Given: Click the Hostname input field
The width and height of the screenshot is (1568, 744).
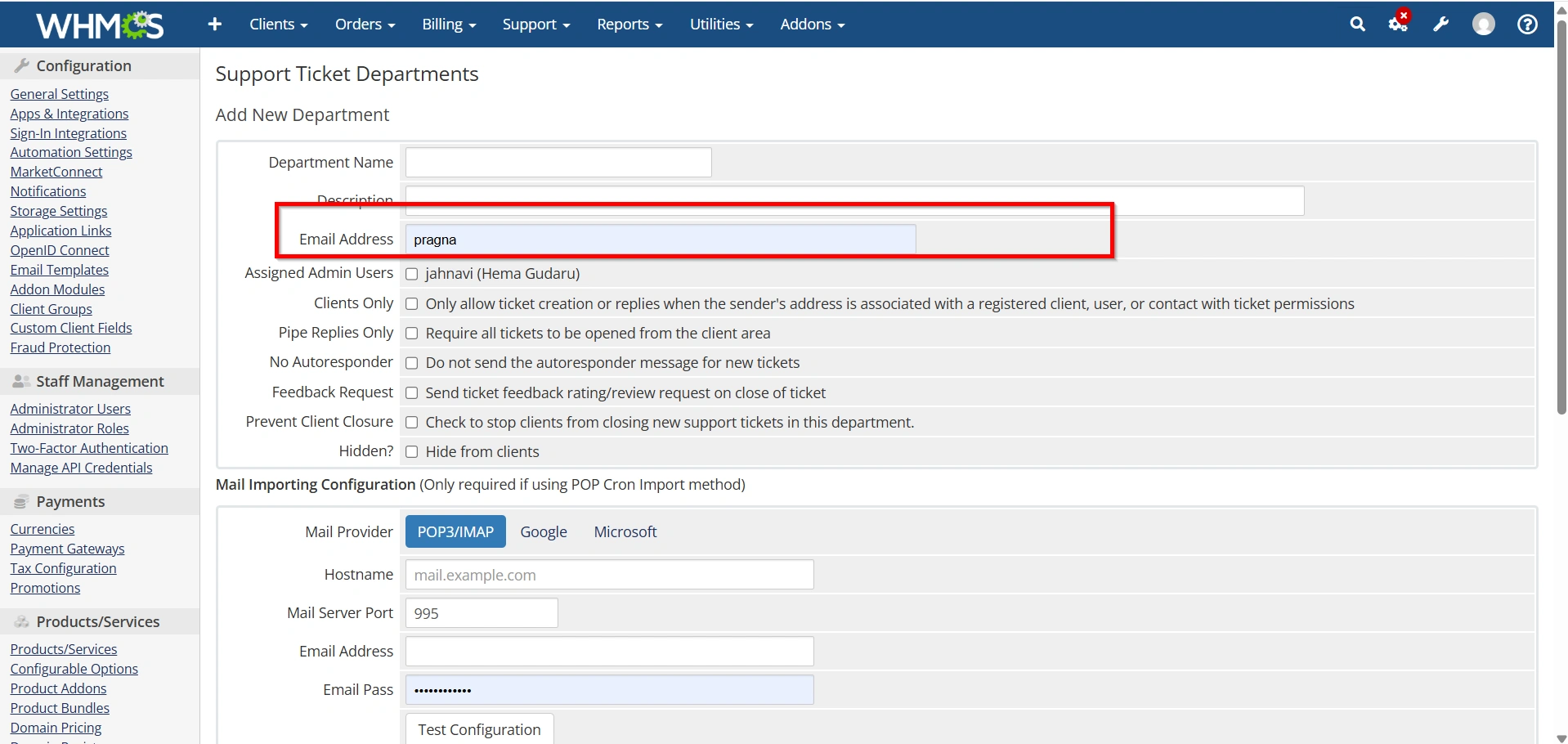Looking at the screenshot, I should click(x=610, y=575).
